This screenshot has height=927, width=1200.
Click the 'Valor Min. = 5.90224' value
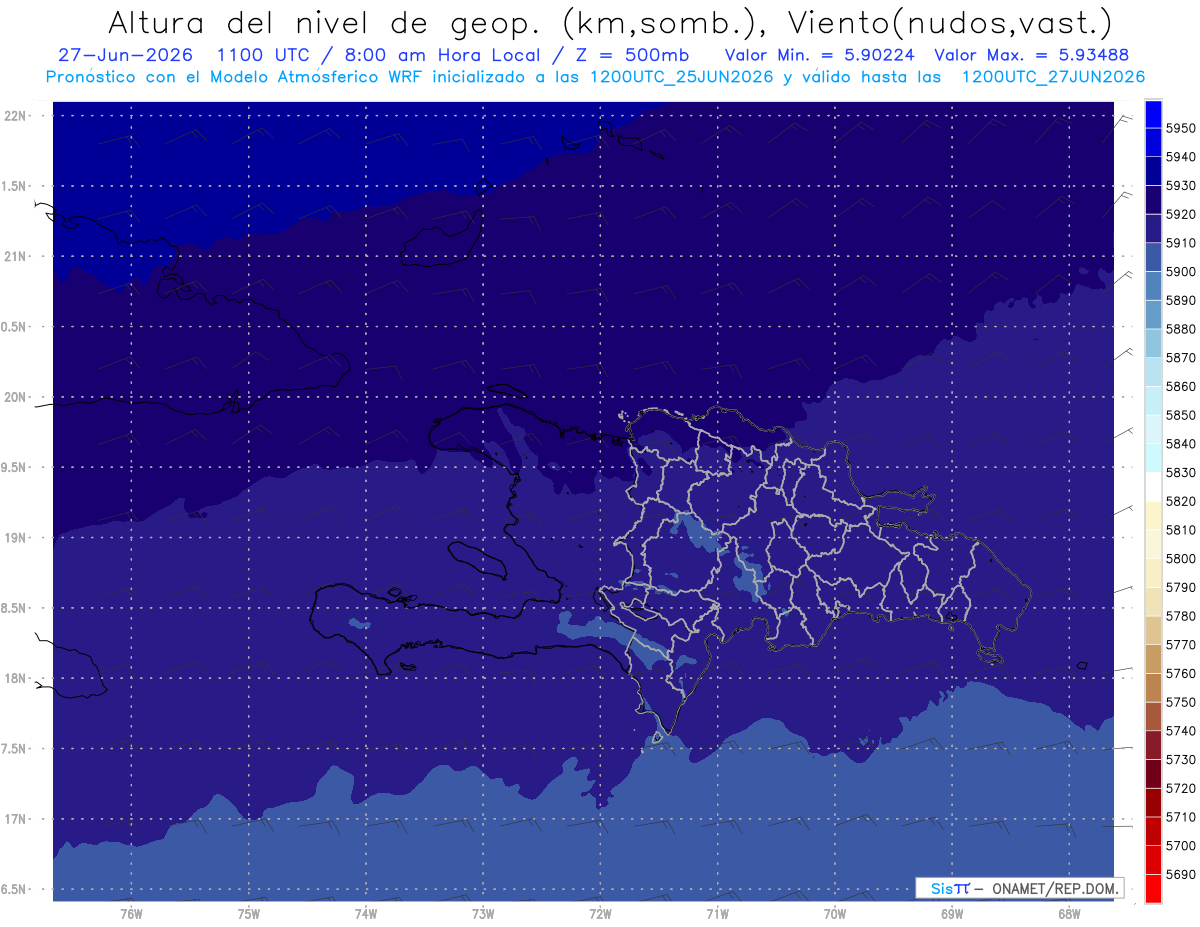pyautogui.click(x=821, y=55)
